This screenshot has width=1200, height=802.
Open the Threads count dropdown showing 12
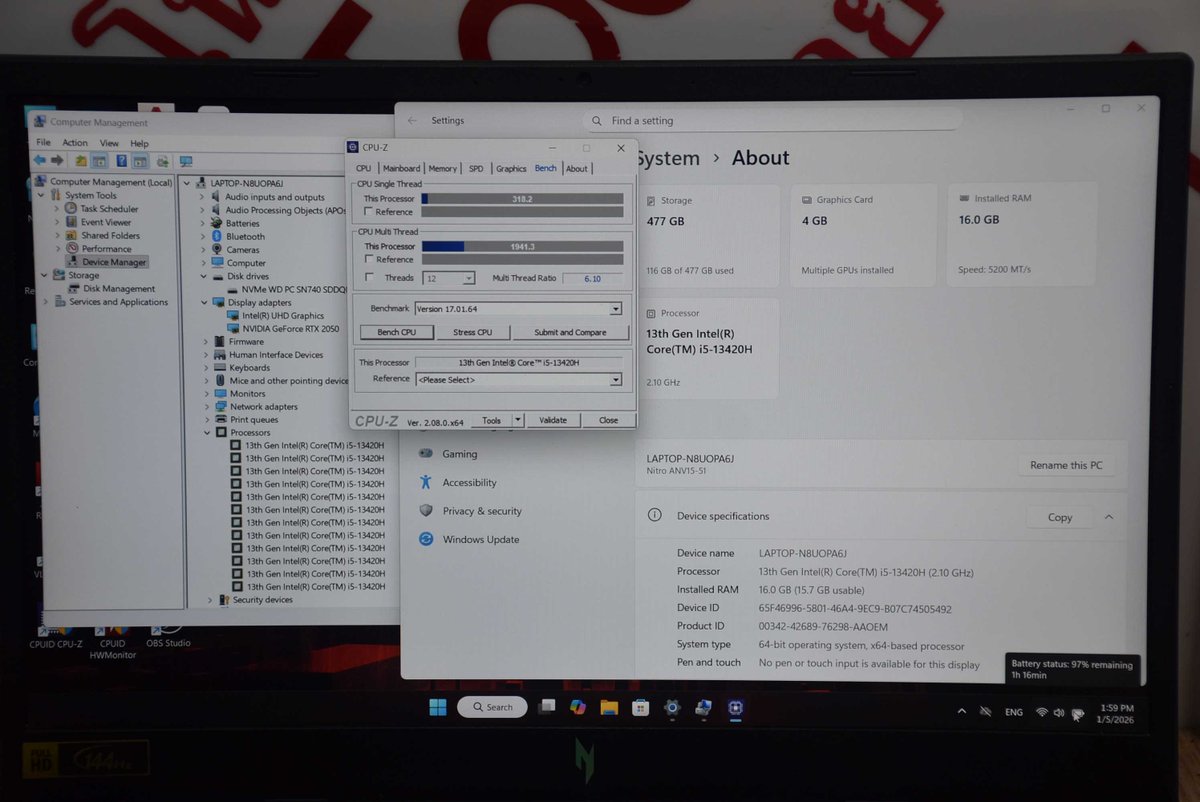click(x=449, y=278)
